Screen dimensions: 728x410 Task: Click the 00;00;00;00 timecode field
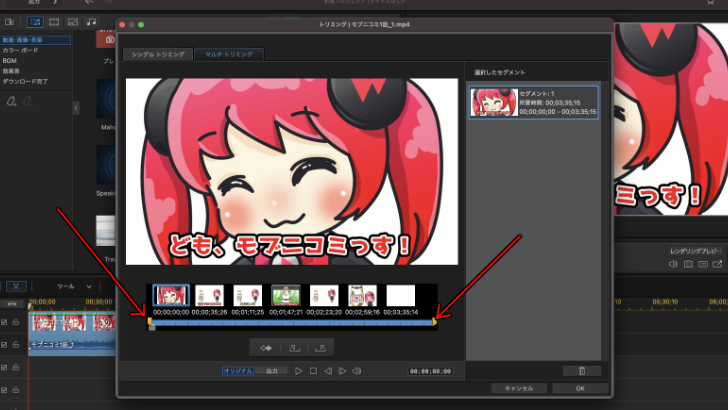[x=430, y=371]
